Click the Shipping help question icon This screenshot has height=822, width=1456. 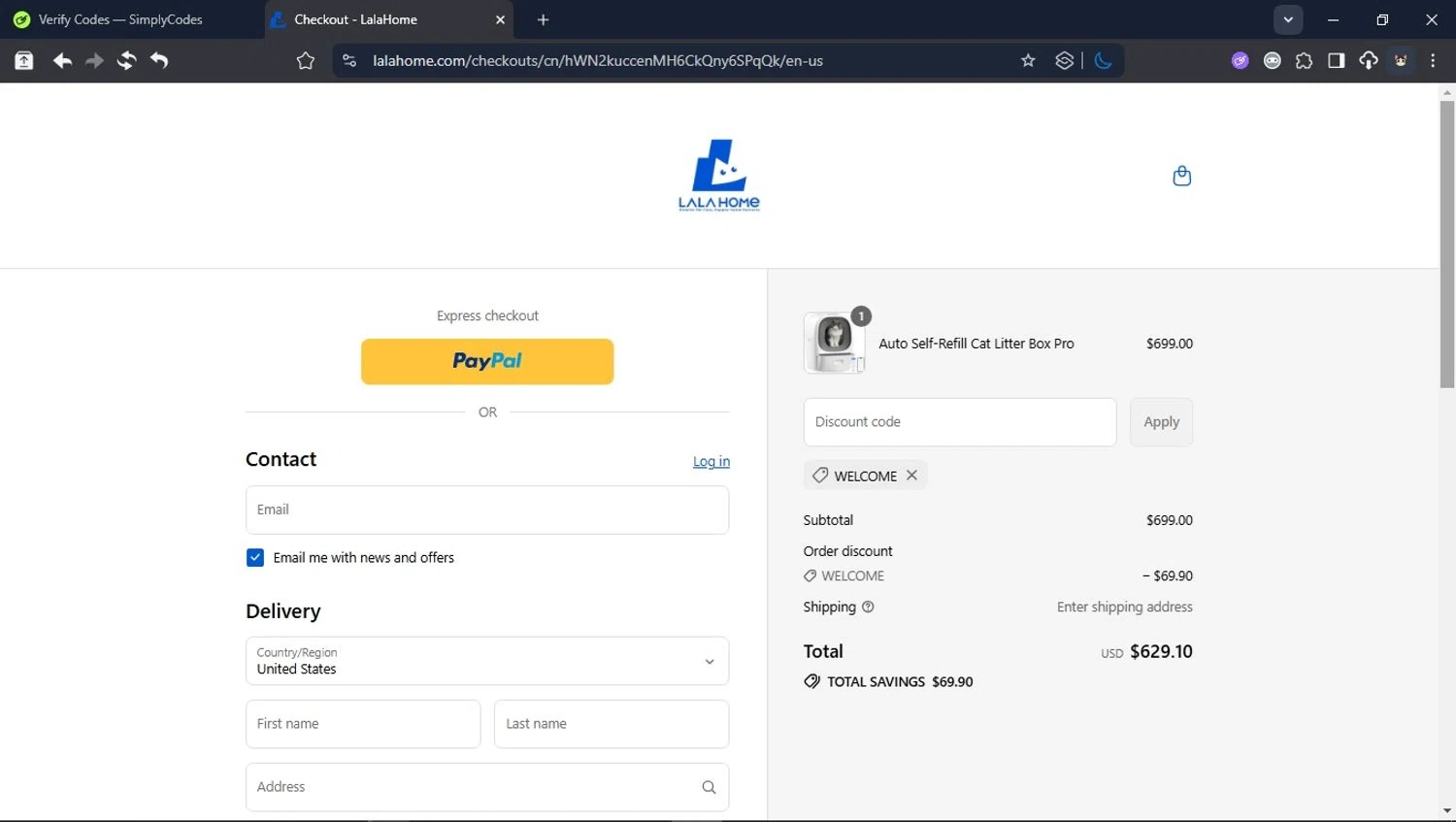click(x=868, y=607)
